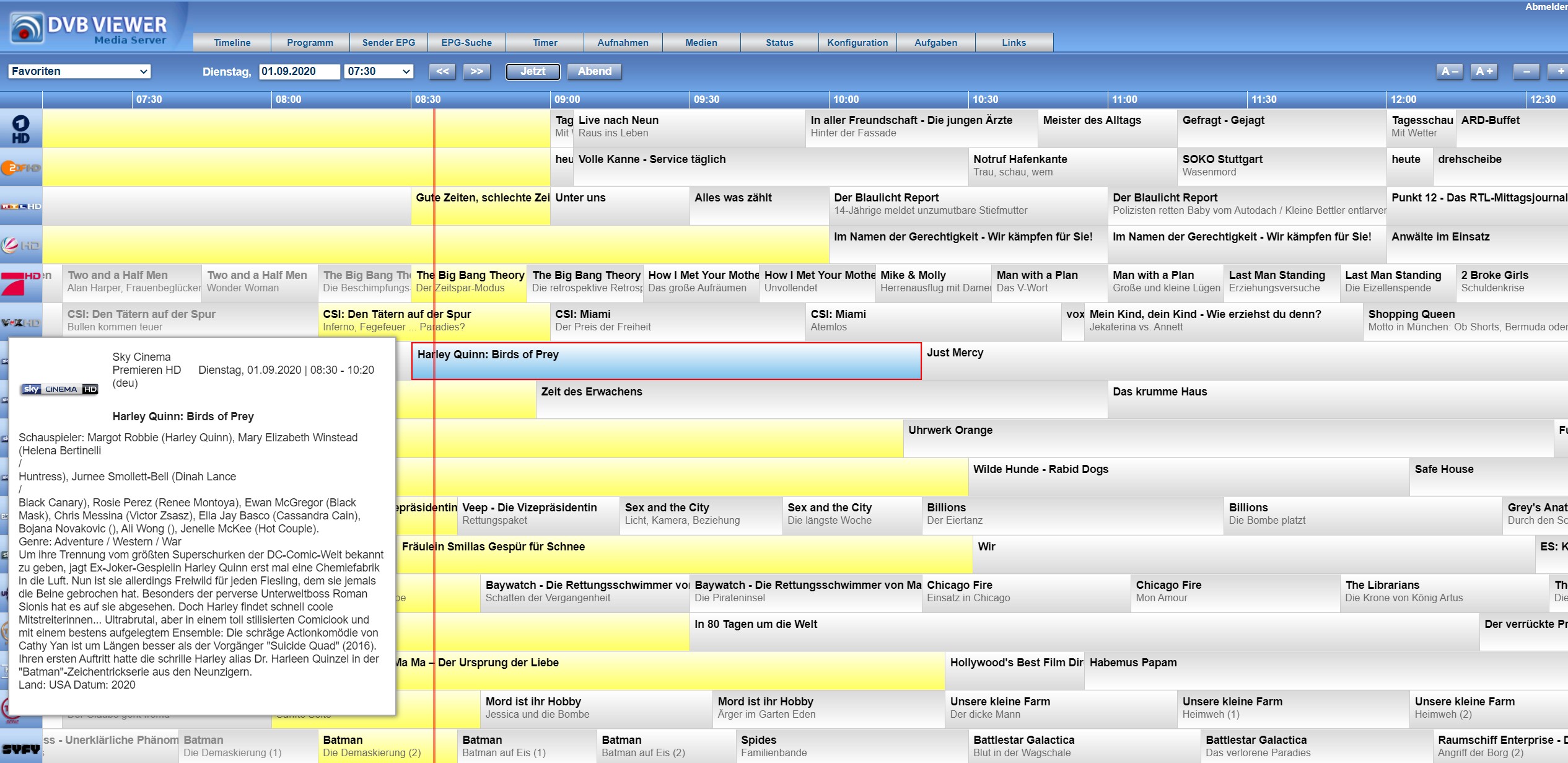Open Zeit des Erwachens movie entry

click(821, 399)
